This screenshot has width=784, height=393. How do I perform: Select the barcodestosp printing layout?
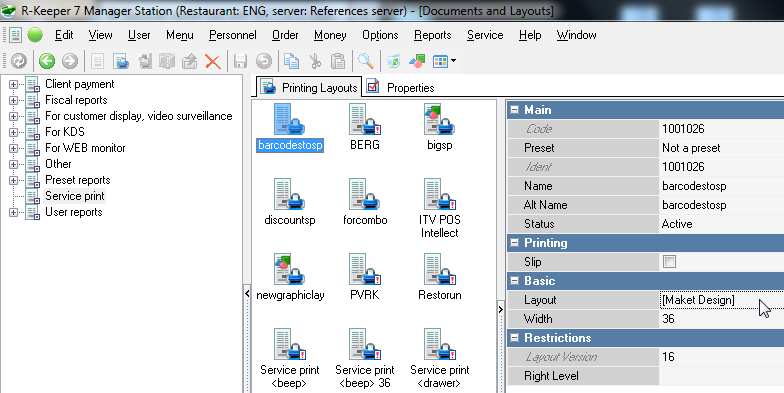[x=290, y=128]
